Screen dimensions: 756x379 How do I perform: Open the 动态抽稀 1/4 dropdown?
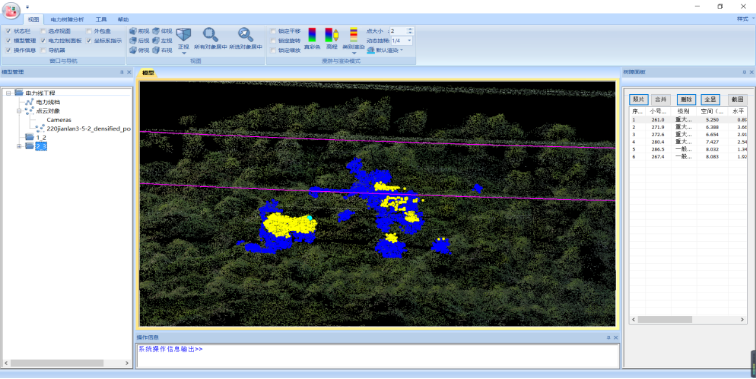401,41
